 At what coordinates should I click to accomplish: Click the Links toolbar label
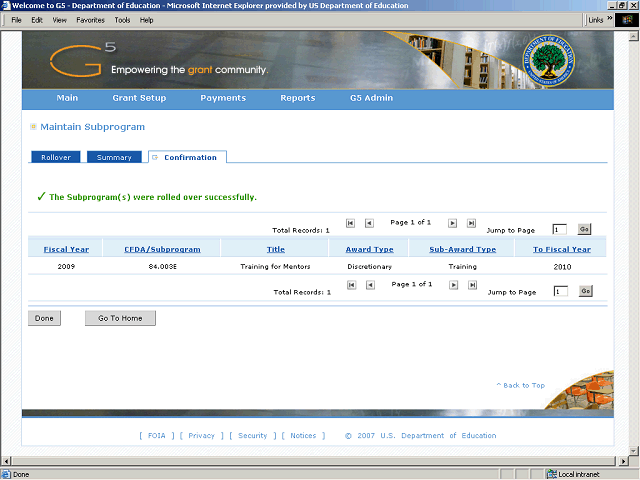pyautogui.click(x=596, y=20)
